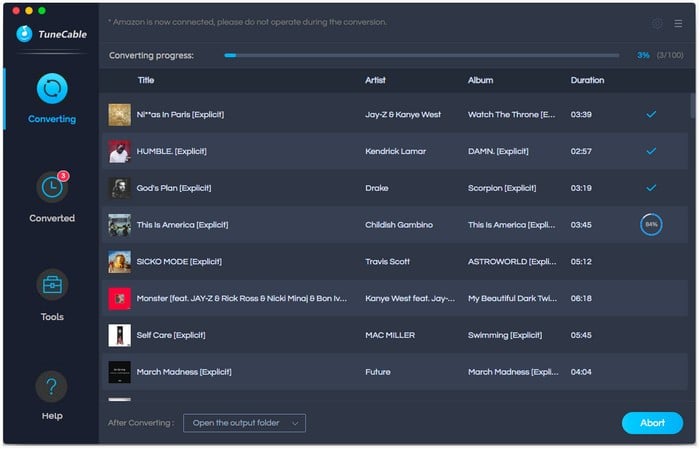Click Ni**as In Paris album thumbnail
700x449 pixels.
(120, 115)
